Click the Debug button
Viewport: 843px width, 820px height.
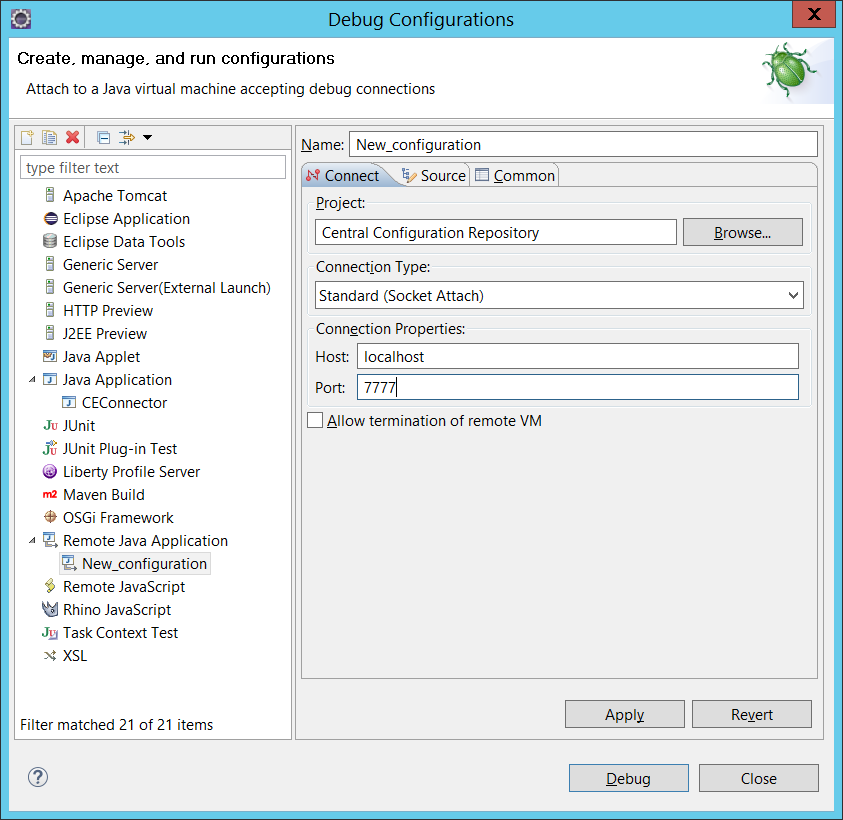point(628,778)
